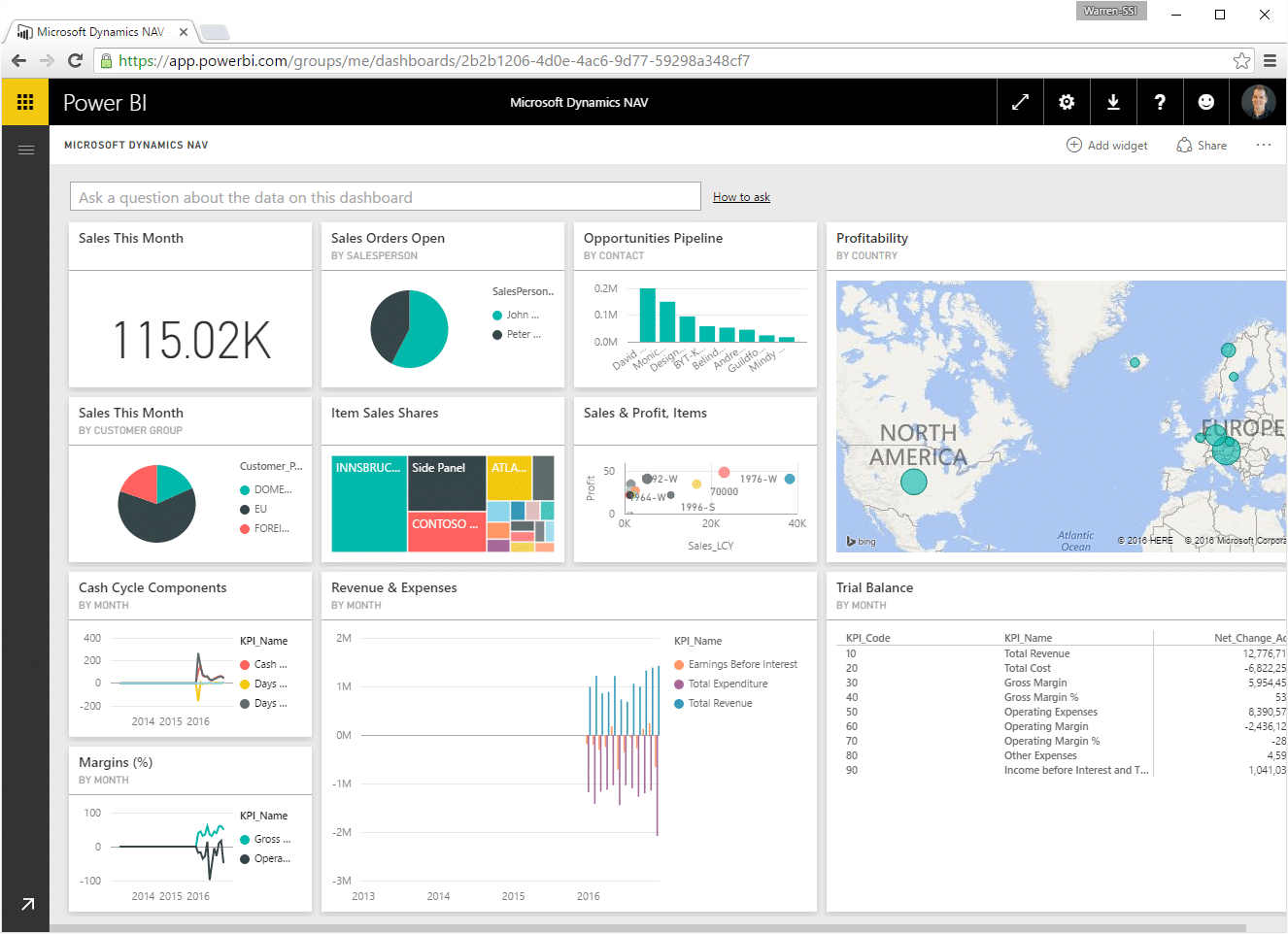1288x934 pixels.
Task: Open the Chrome menu icon
Action: point(1270,60)
